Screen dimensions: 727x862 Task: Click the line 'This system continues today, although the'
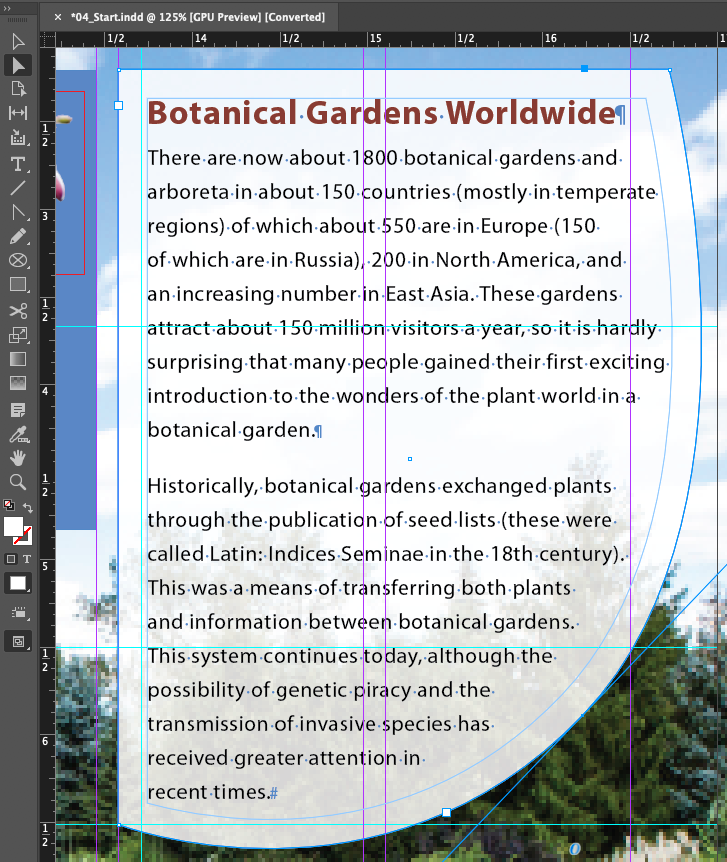point(351,656)
